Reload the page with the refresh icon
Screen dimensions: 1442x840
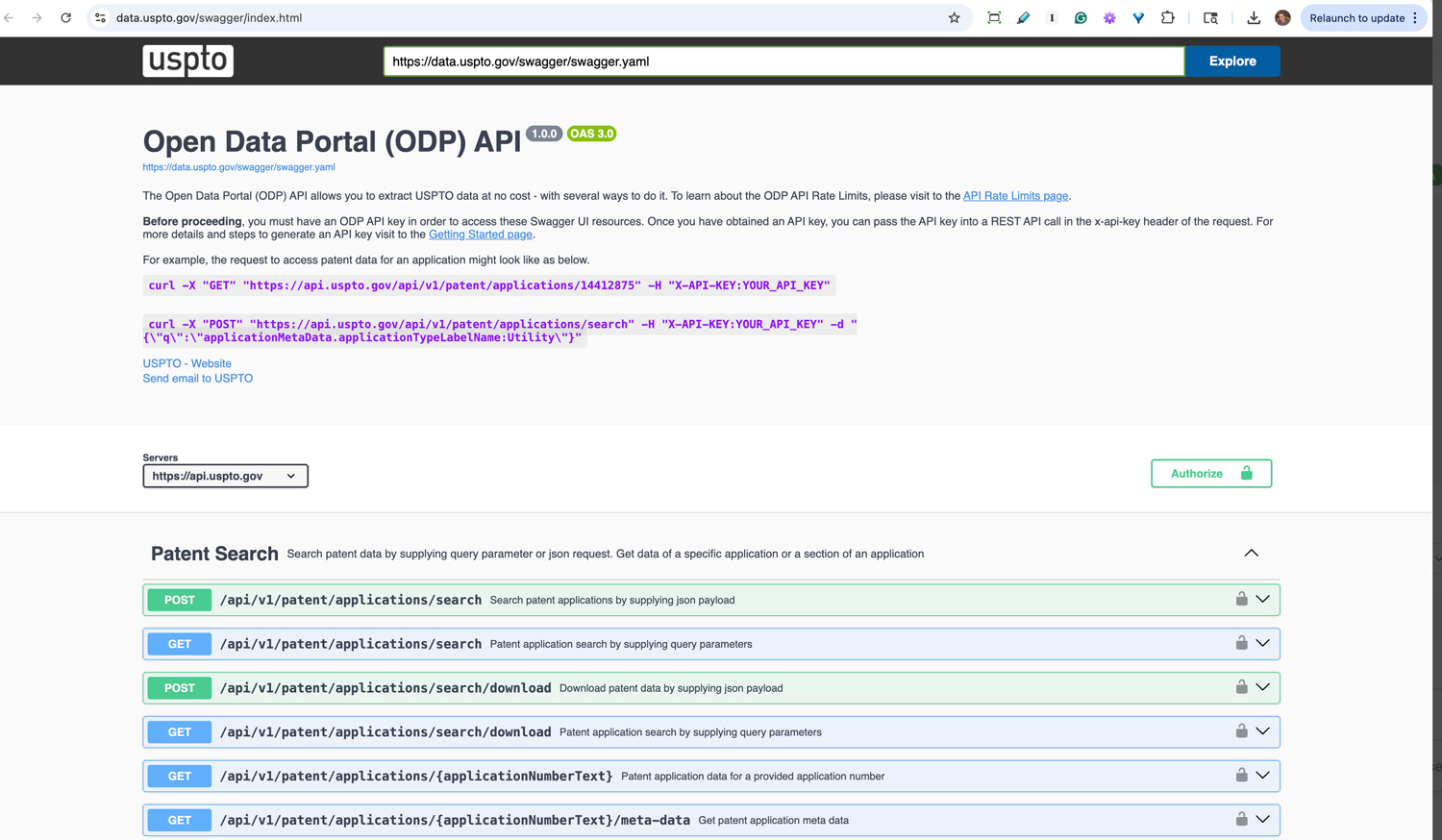pos(65,17)
